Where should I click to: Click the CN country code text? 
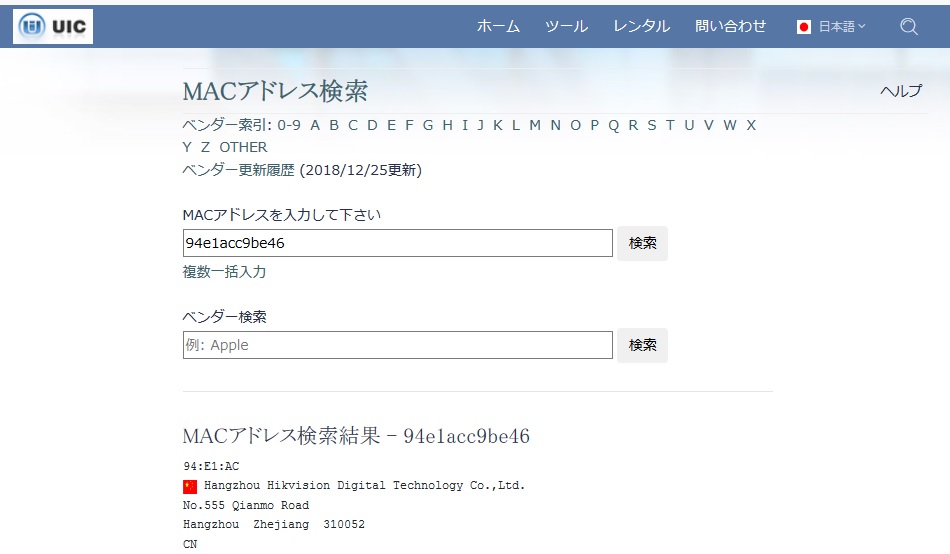point(190,544)
